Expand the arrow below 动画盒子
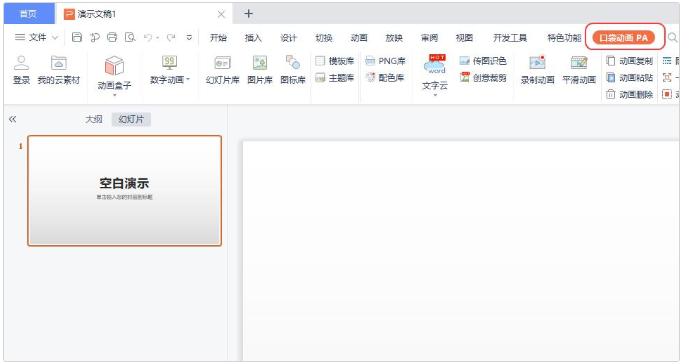The height and width of the screenshot is (364, 689). (114, 95)
